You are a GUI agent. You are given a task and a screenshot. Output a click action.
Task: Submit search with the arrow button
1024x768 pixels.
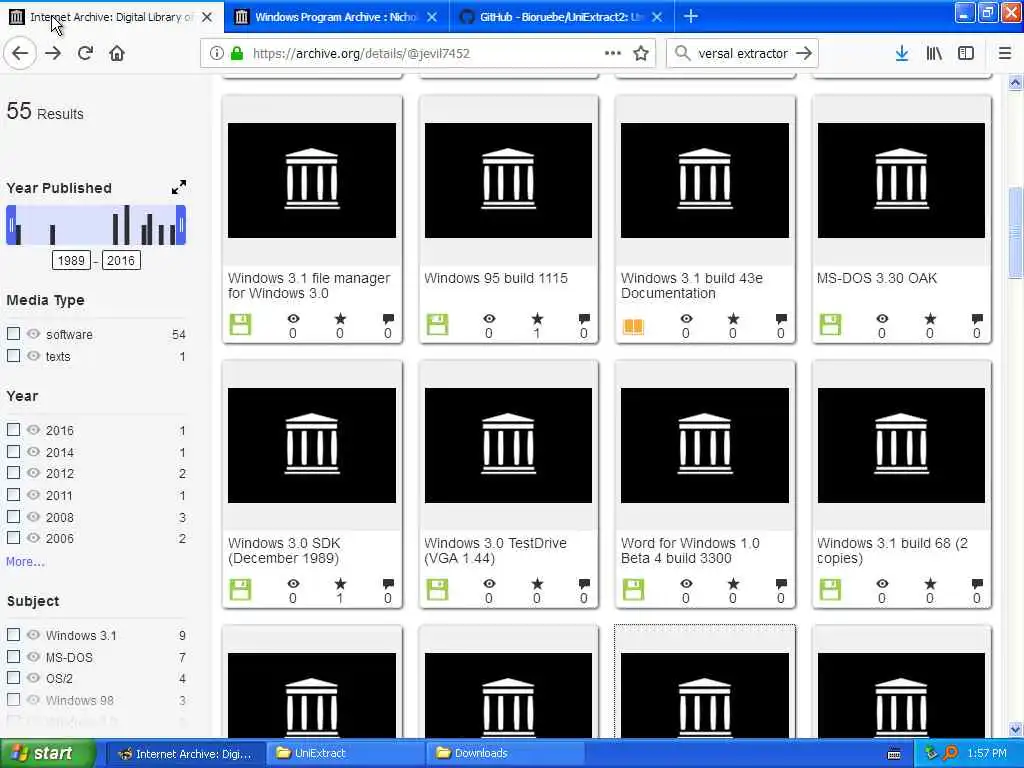(805, 54)
